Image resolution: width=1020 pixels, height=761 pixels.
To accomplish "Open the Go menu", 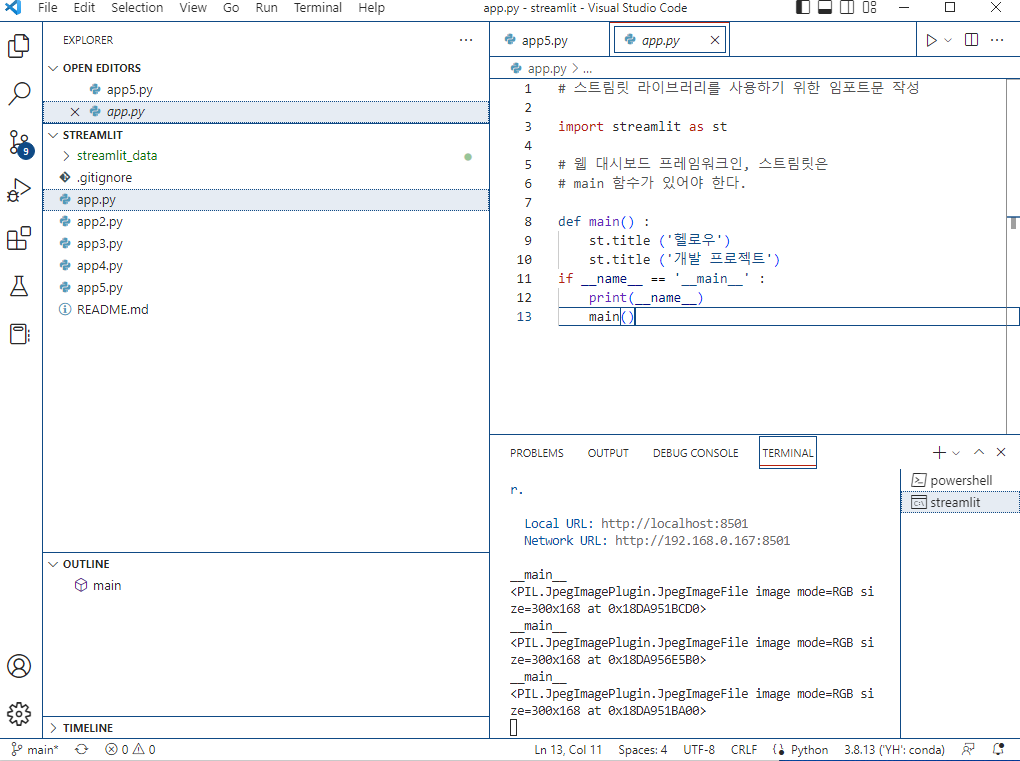I will point(231,8).
